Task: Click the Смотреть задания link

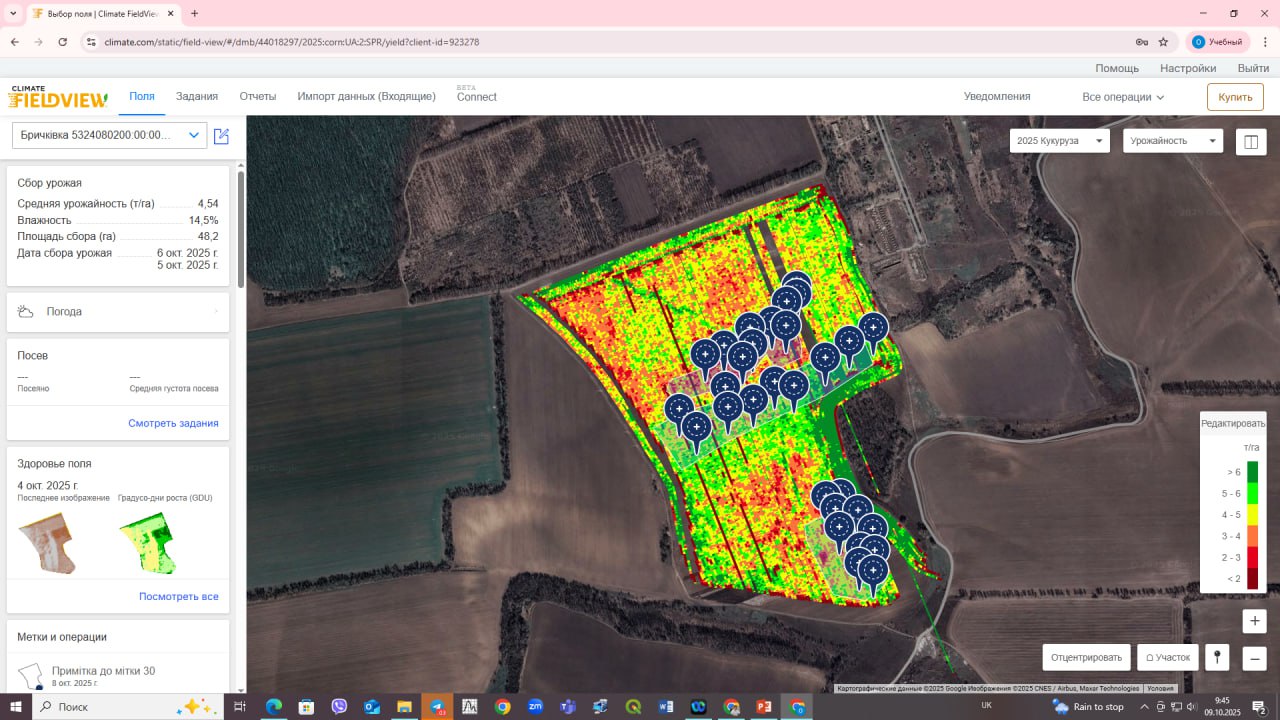Action: pyautogui.click(x=173, y=423)
